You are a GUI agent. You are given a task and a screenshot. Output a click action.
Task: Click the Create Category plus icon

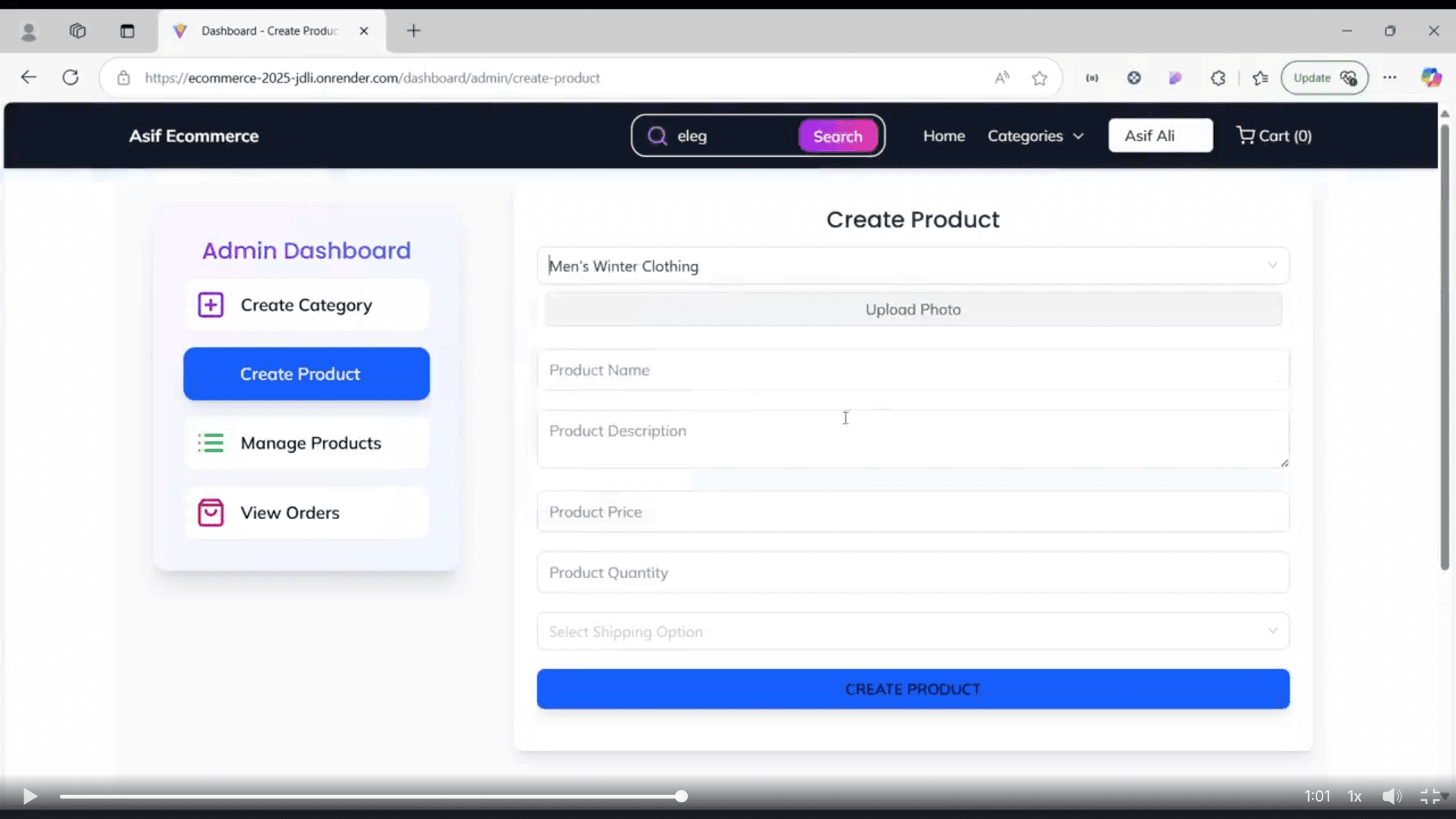pos(211,305)
